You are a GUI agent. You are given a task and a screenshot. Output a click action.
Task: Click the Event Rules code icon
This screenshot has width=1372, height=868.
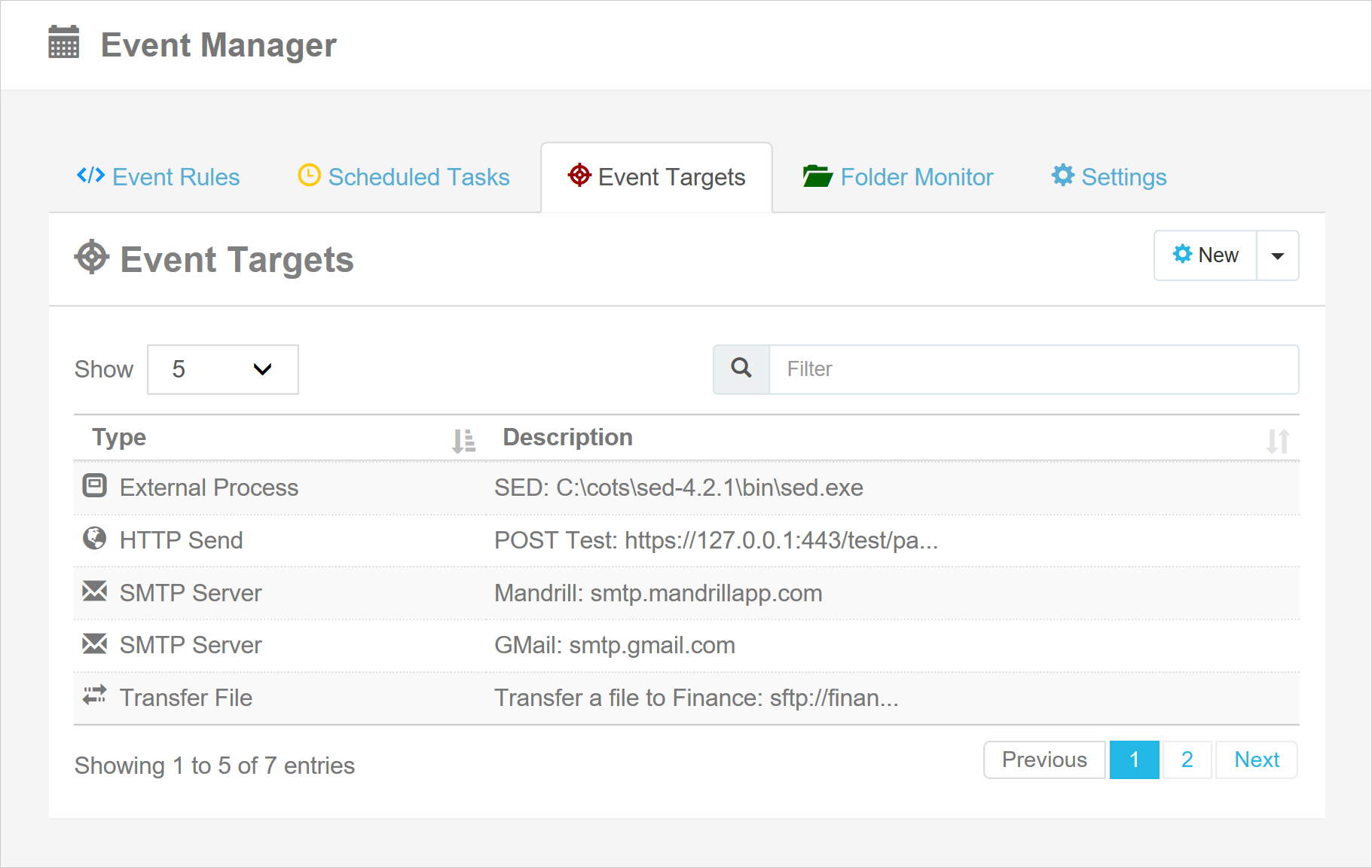(x=90, y=176)
